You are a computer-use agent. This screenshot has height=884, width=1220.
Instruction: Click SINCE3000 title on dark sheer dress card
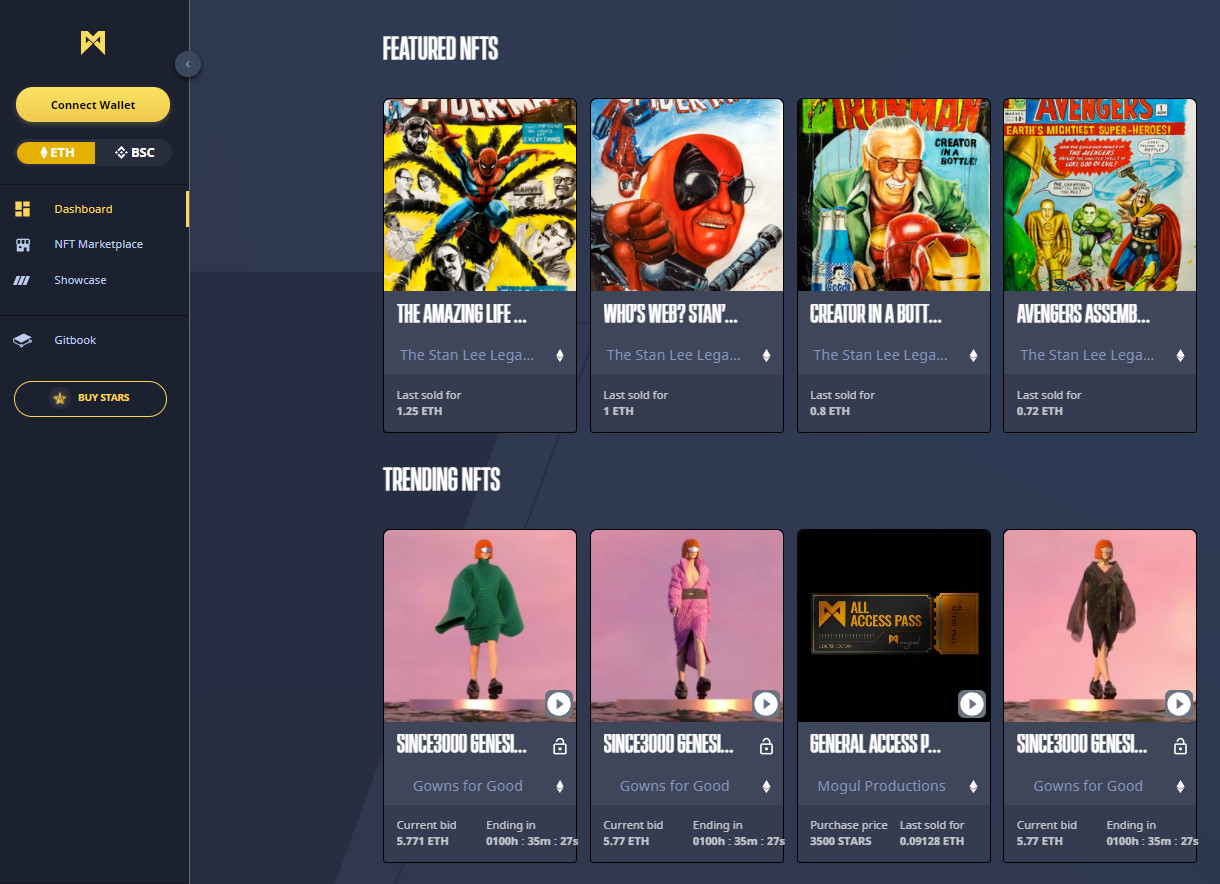(1082, 745)
